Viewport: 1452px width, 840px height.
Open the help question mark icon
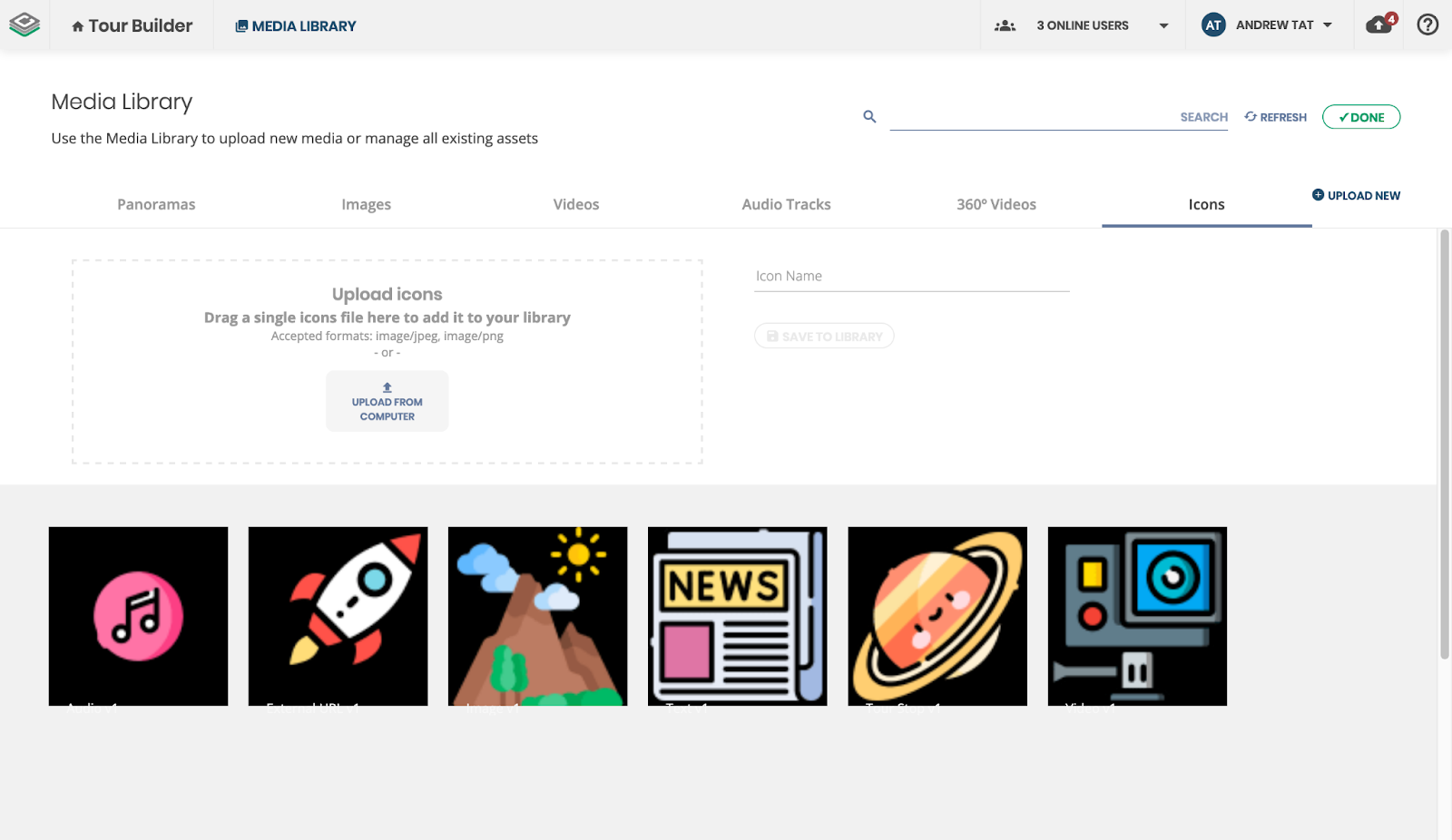[x=1427, y=24]
